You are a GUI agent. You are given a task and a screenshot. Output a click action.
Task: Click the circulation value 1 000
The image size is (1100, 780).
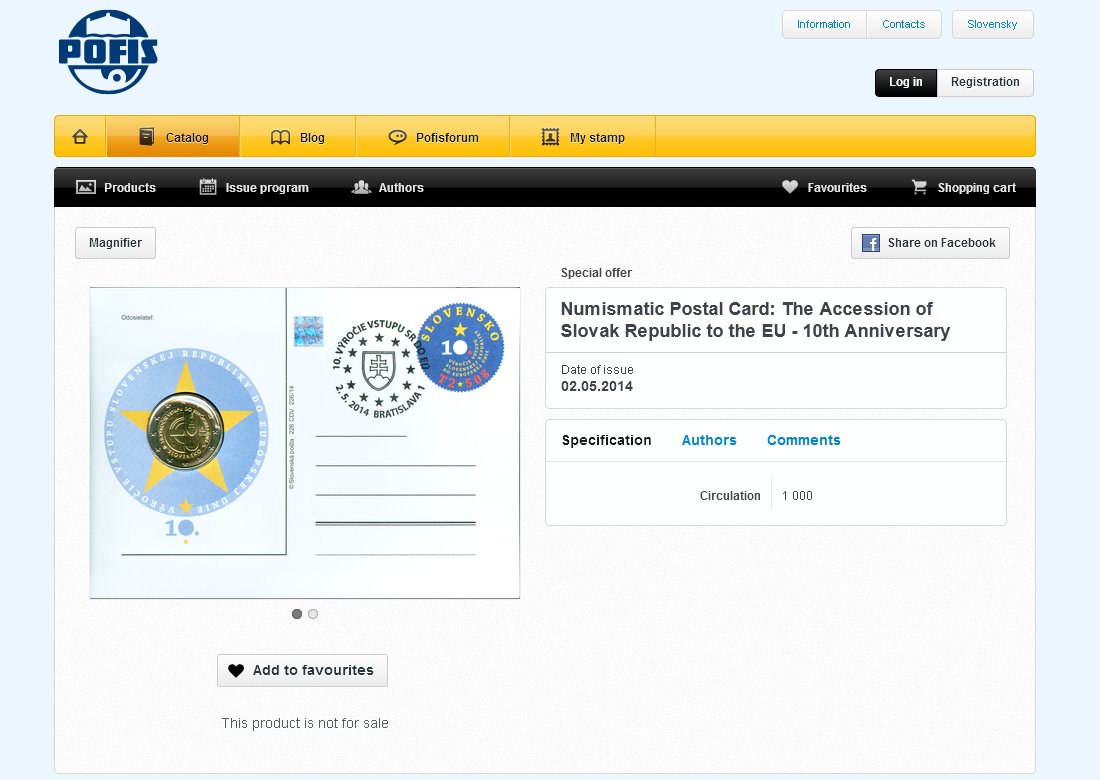coord(797,496)
